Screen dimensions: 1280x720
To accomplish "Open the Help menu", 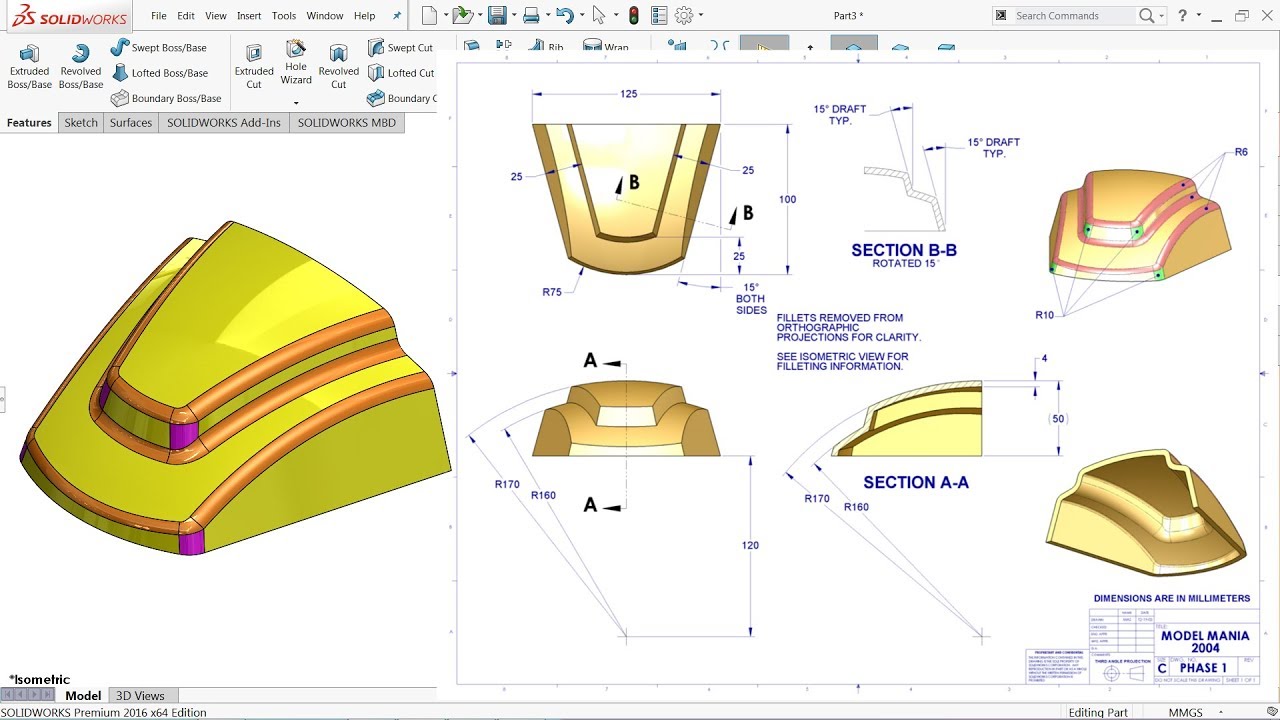I will (x=365, y=16).
